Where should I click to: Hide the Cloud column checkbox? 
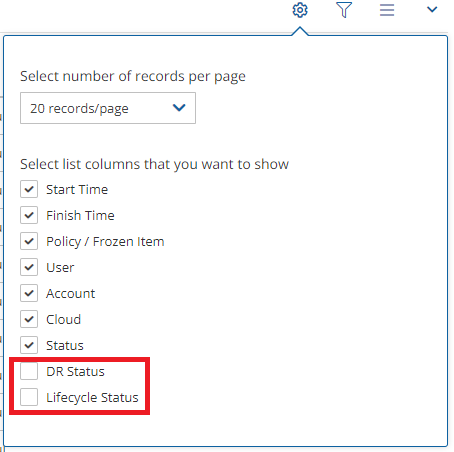pyautogui.click(x=29, y=319)
